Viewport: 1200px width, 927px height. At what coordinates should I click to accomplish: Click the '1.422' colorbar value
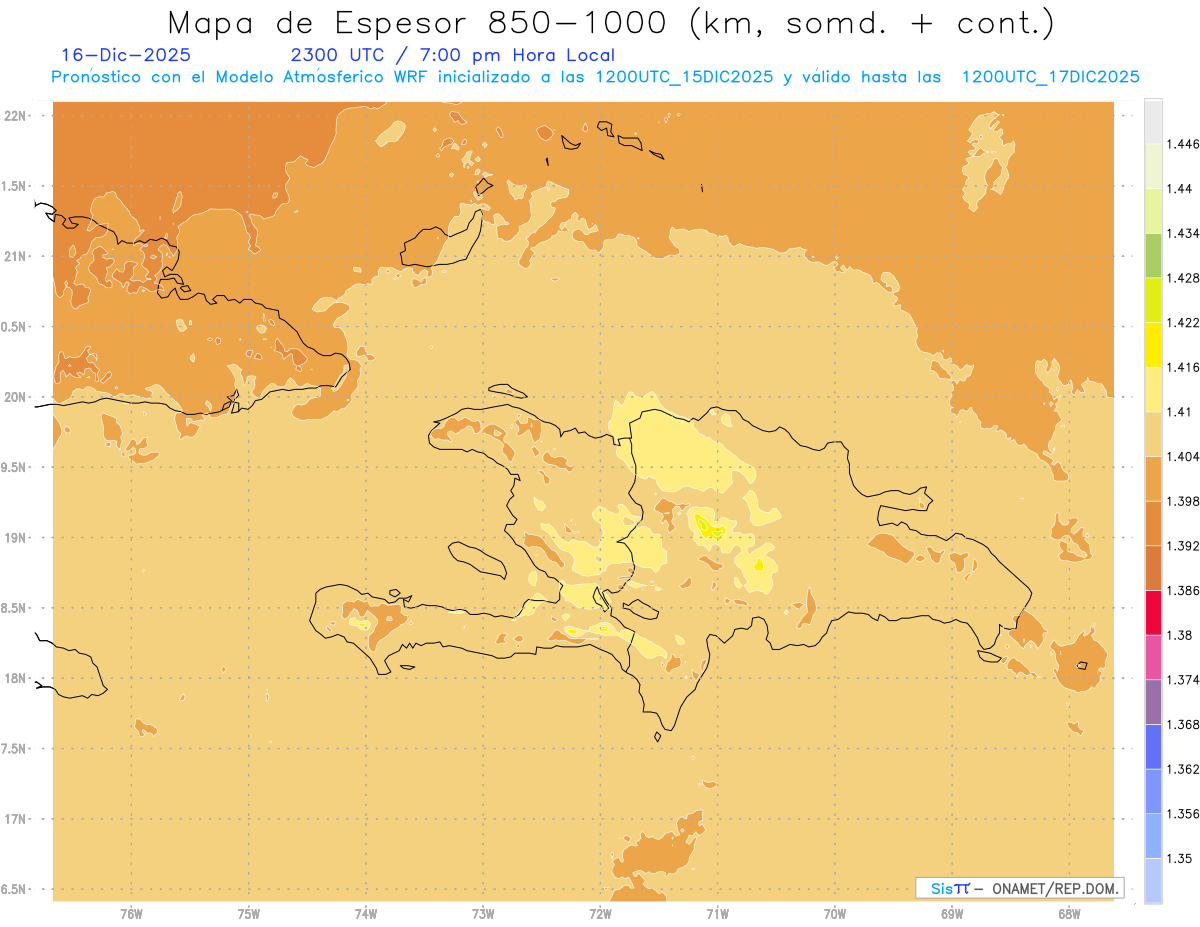coord(1183,322)
